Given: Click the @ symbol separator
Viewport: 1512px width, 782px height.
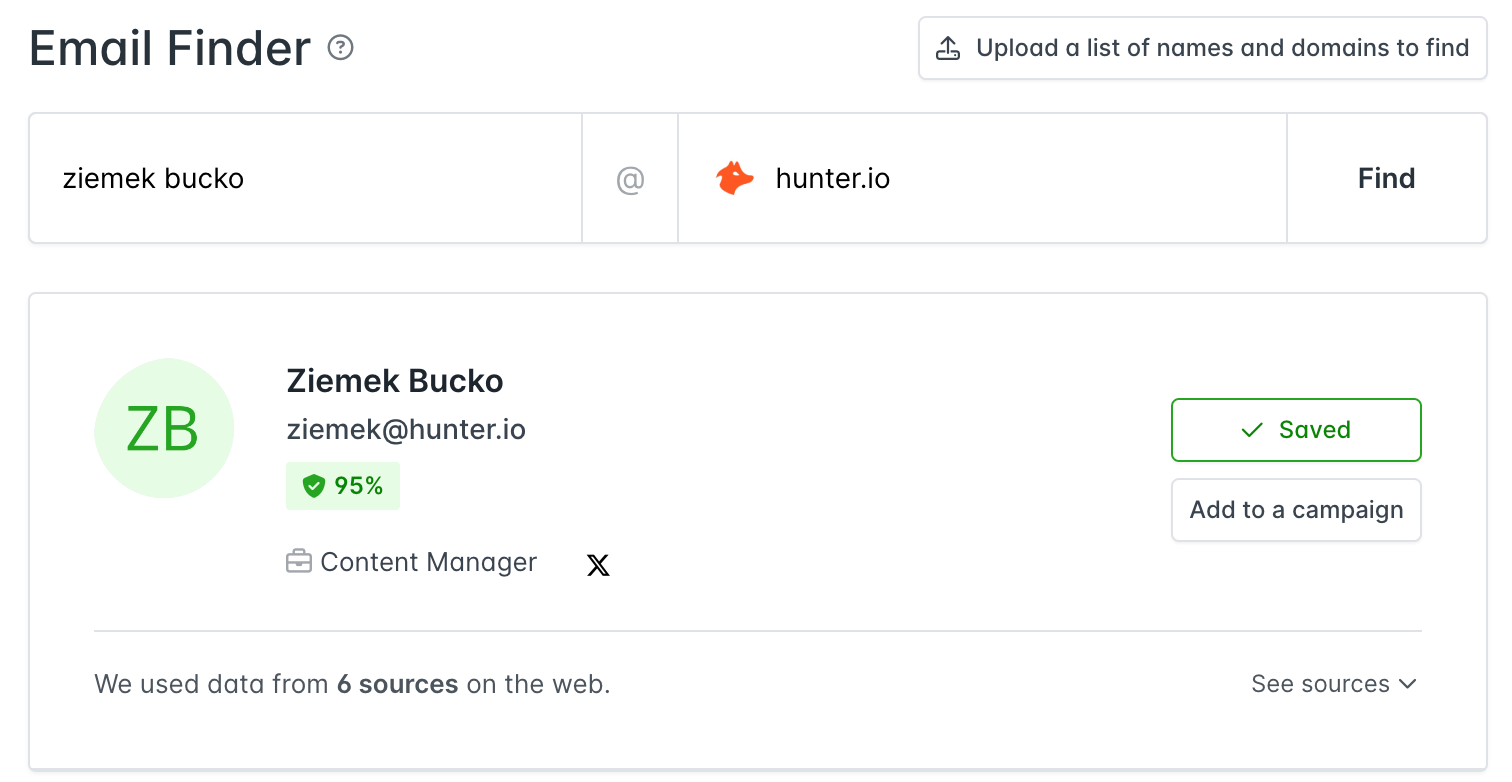Looking at the screenshot, I should tap(630, 179).
